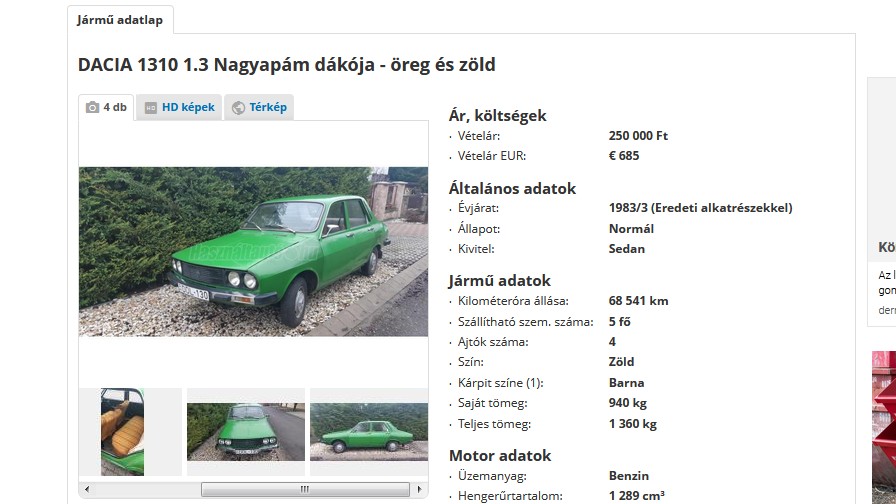This screenshot has height=504, width=896.
Task: Open the Jármű adatlap tab
Action: coord(120,20)
